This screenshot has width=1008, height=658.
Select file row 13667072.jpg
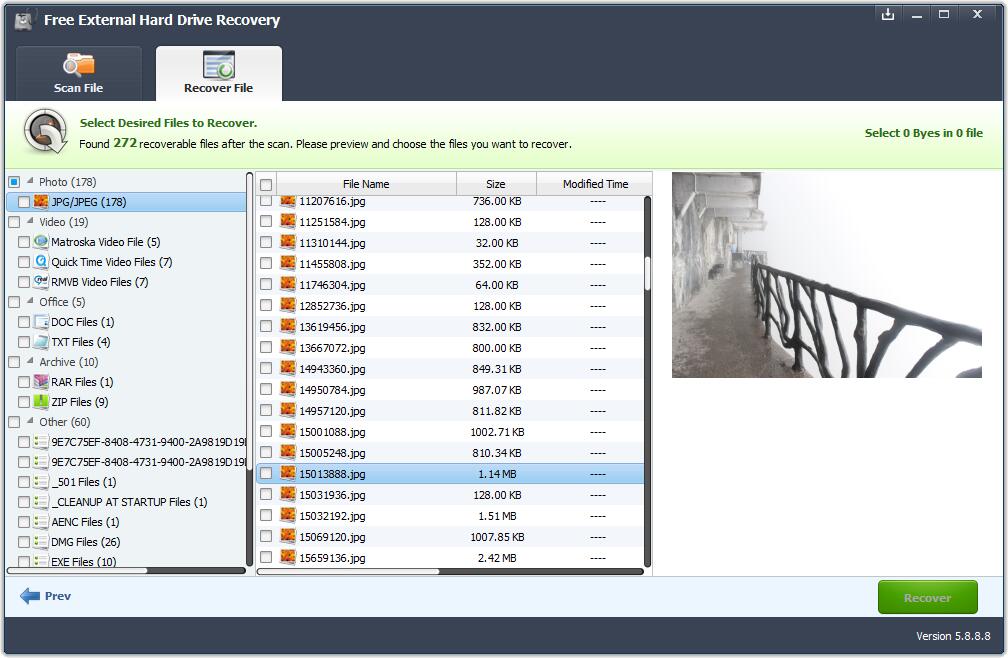point(450,348)
